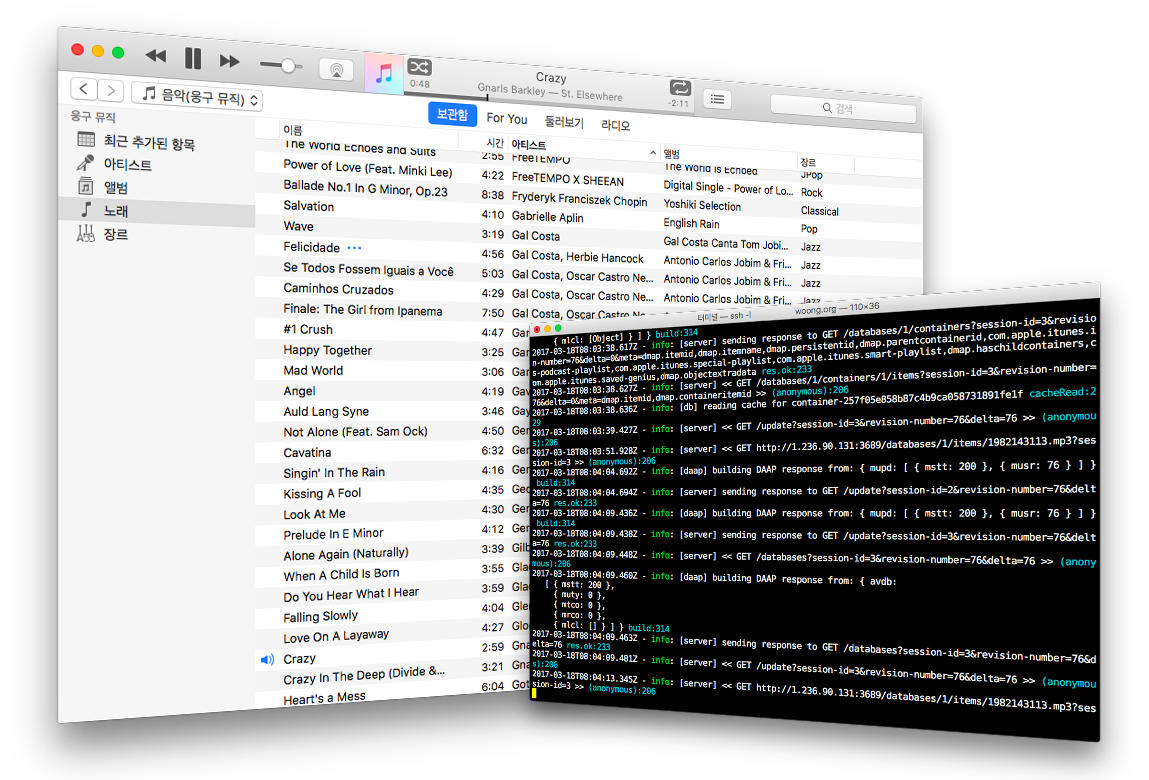This screenshot has width=1149, height=780.
Task: Open the Up Next list button
Action: tap(717, 99)
